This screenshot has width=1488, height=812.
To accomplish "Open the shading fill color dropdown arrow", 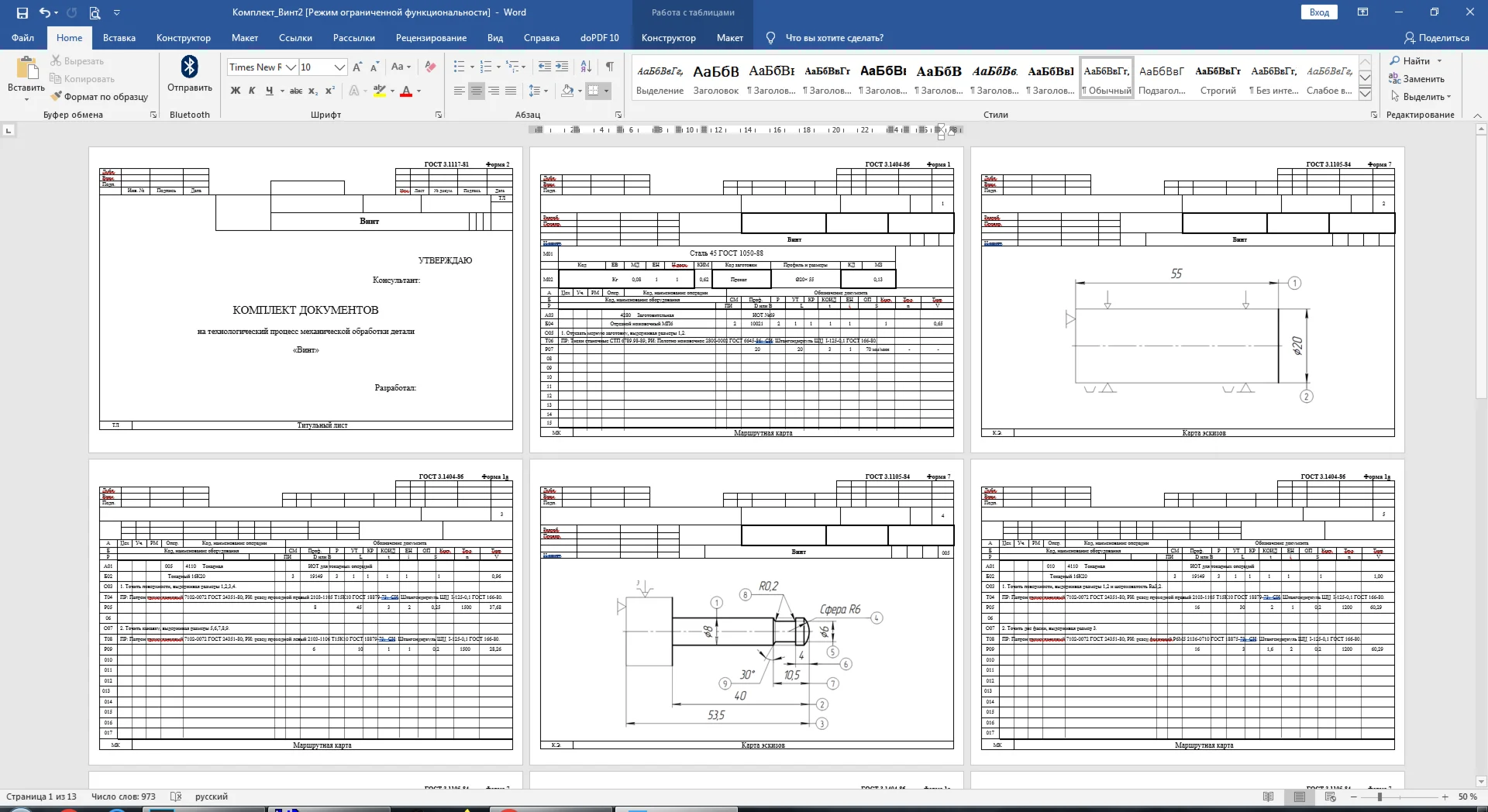I will coord(580,91).
